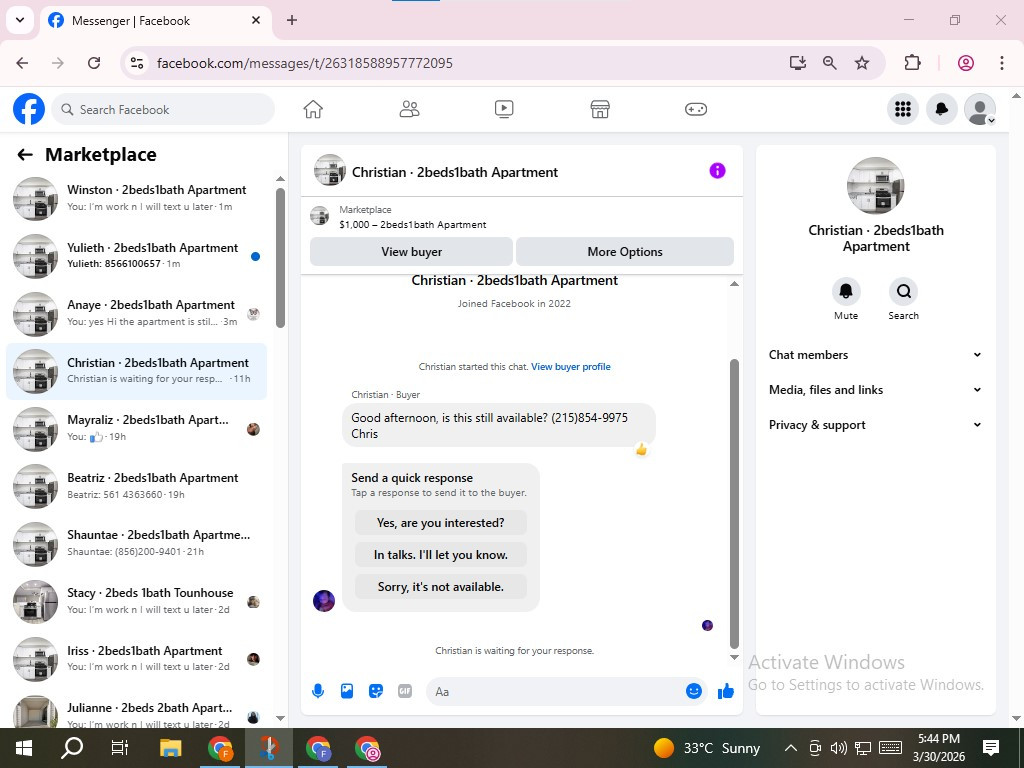1024x768 pixels.
Task: Click the Search Facebook box
Action: 163,109
